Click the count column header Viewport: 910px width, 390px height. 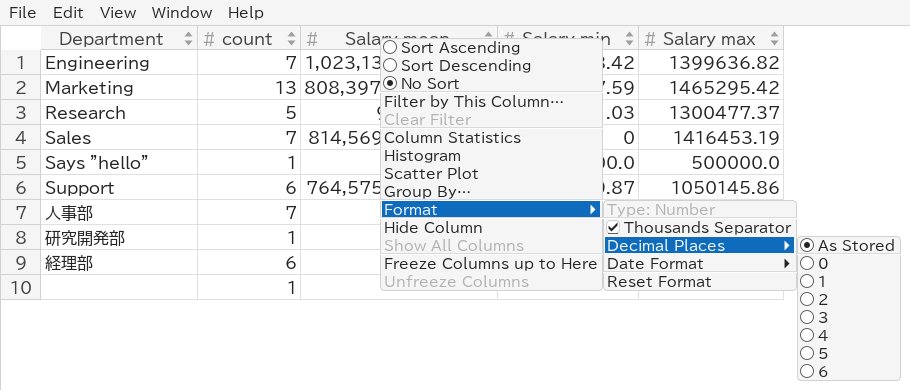[249, 38]
